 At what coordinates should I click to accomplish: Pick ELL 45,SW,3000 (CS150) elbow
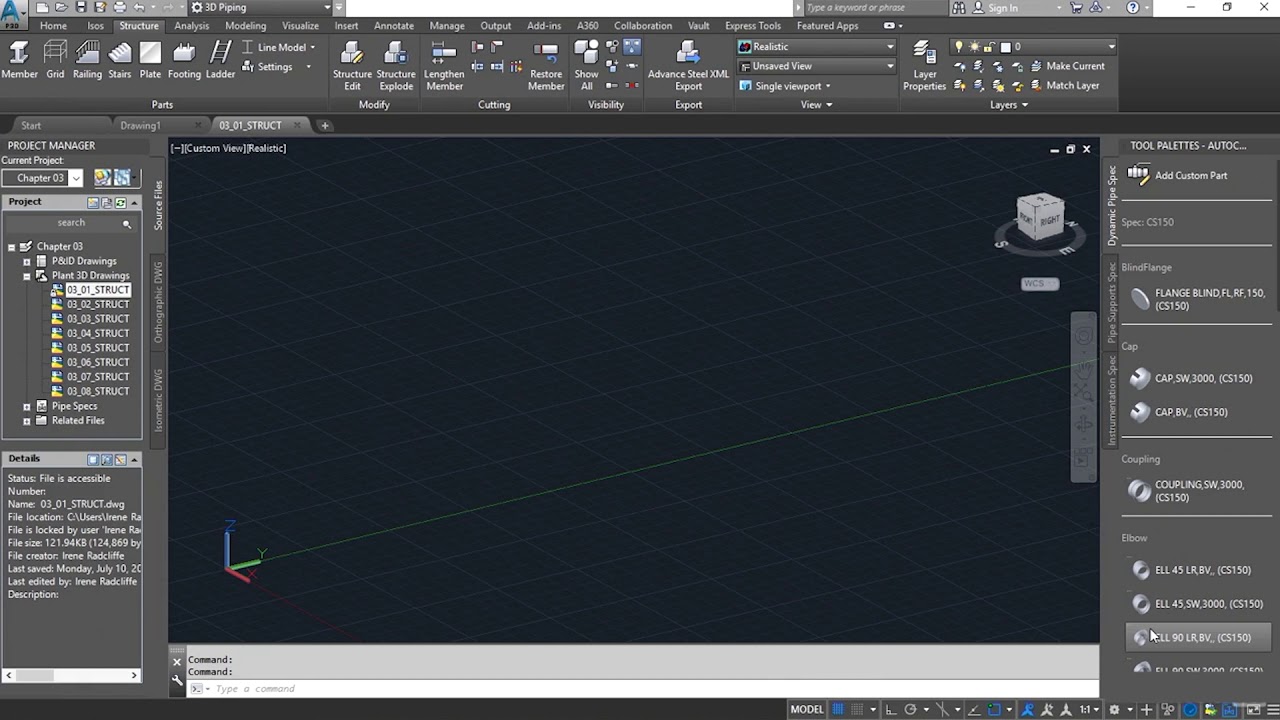(x=1198, y=604)
